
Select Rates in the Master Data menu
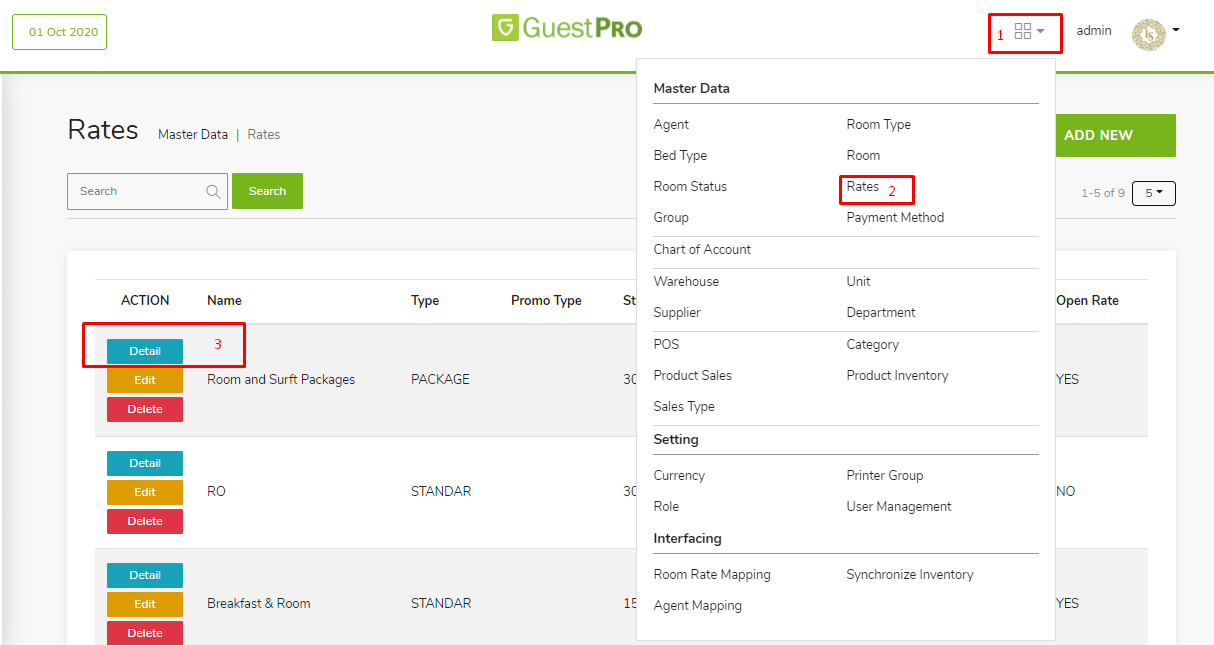(x=863, y=186)
